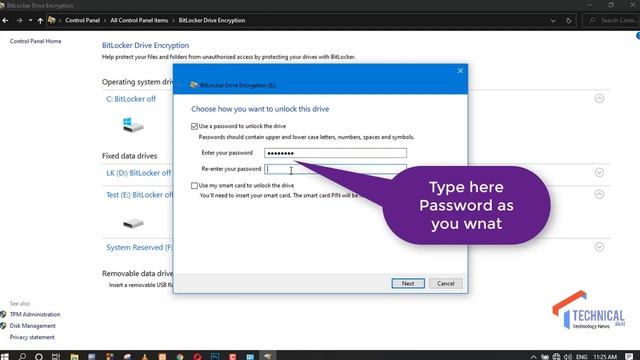Open the volume control in system tray
The image size is (640, 360).
click(x=568, y=357)
